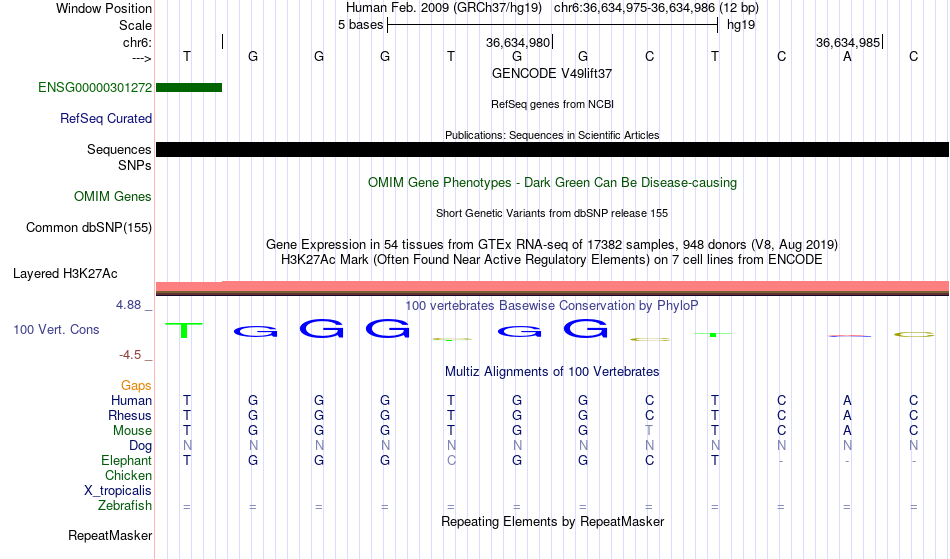Click the 36,634,980 position marker
This screenshot has width=950, height=559.
click(x=518, y=42)
